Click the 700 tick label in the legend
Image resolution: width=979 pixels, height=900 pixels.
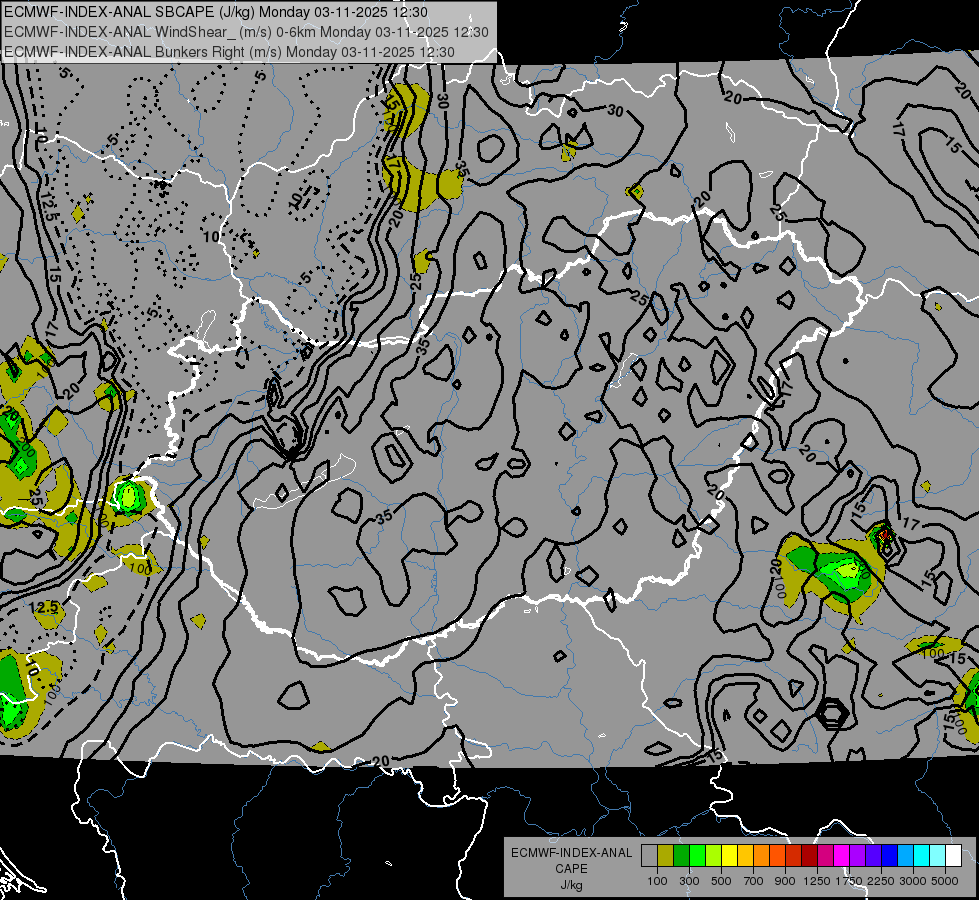754,881
